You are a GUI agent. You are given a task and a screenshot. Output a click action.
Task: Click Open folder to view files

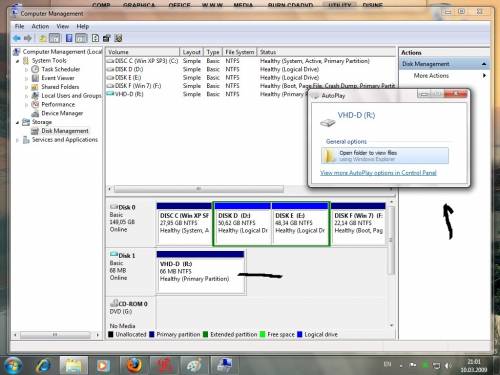click(x=385, y=156)
